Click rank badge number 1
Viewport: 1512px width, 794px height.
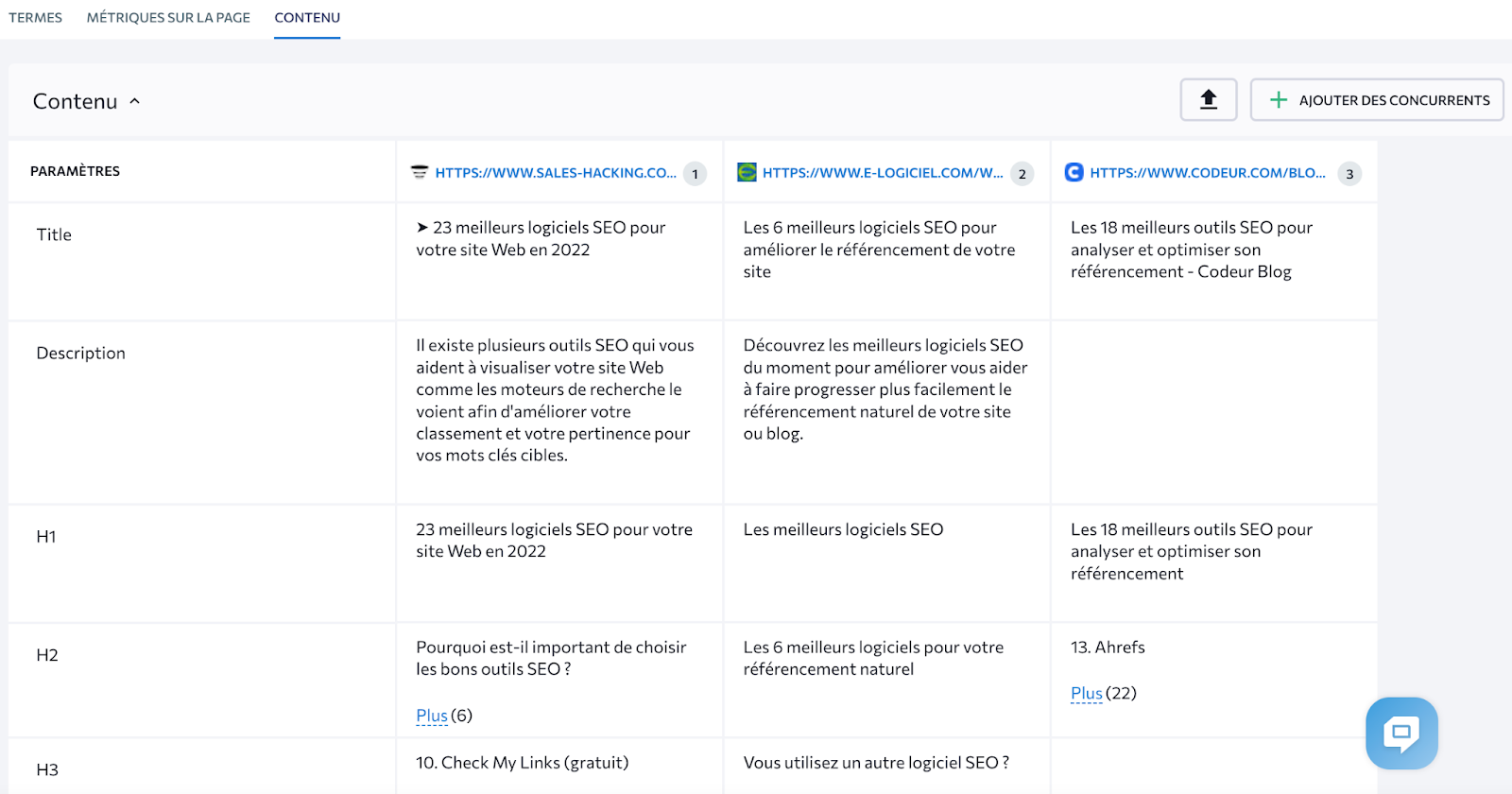point(696,174)
